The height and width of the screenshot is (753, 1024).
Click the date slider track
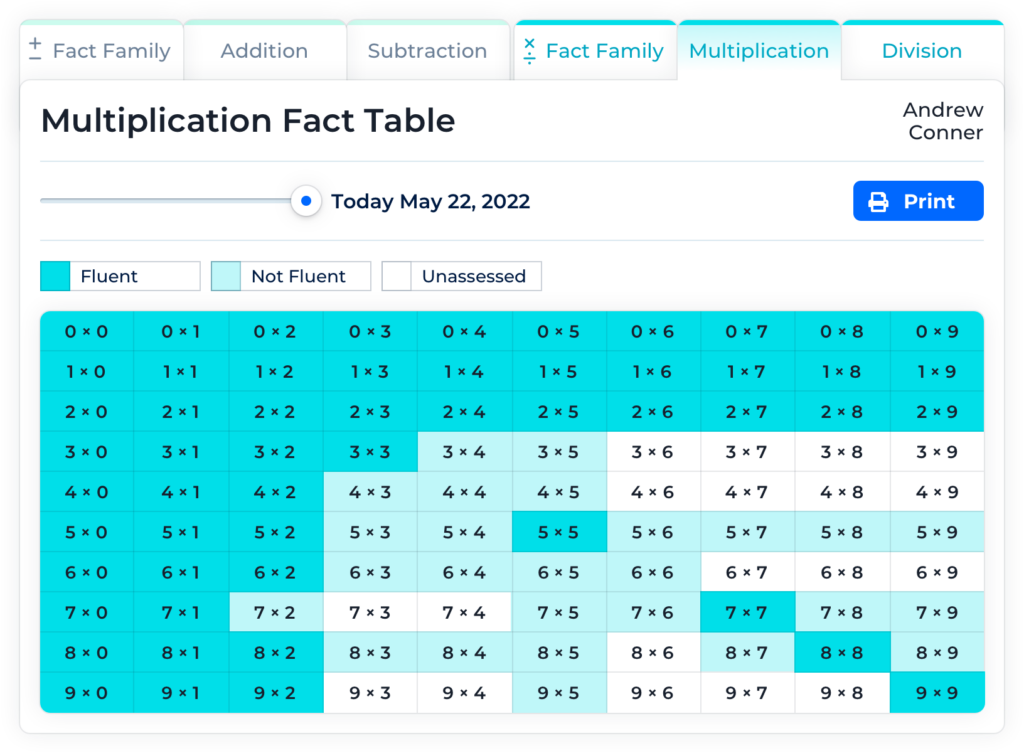[165, 201]
